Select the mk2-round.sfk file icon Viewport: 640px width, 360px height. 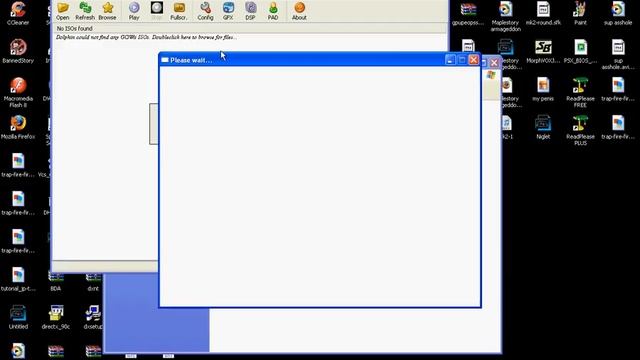[x=543, y=13]
